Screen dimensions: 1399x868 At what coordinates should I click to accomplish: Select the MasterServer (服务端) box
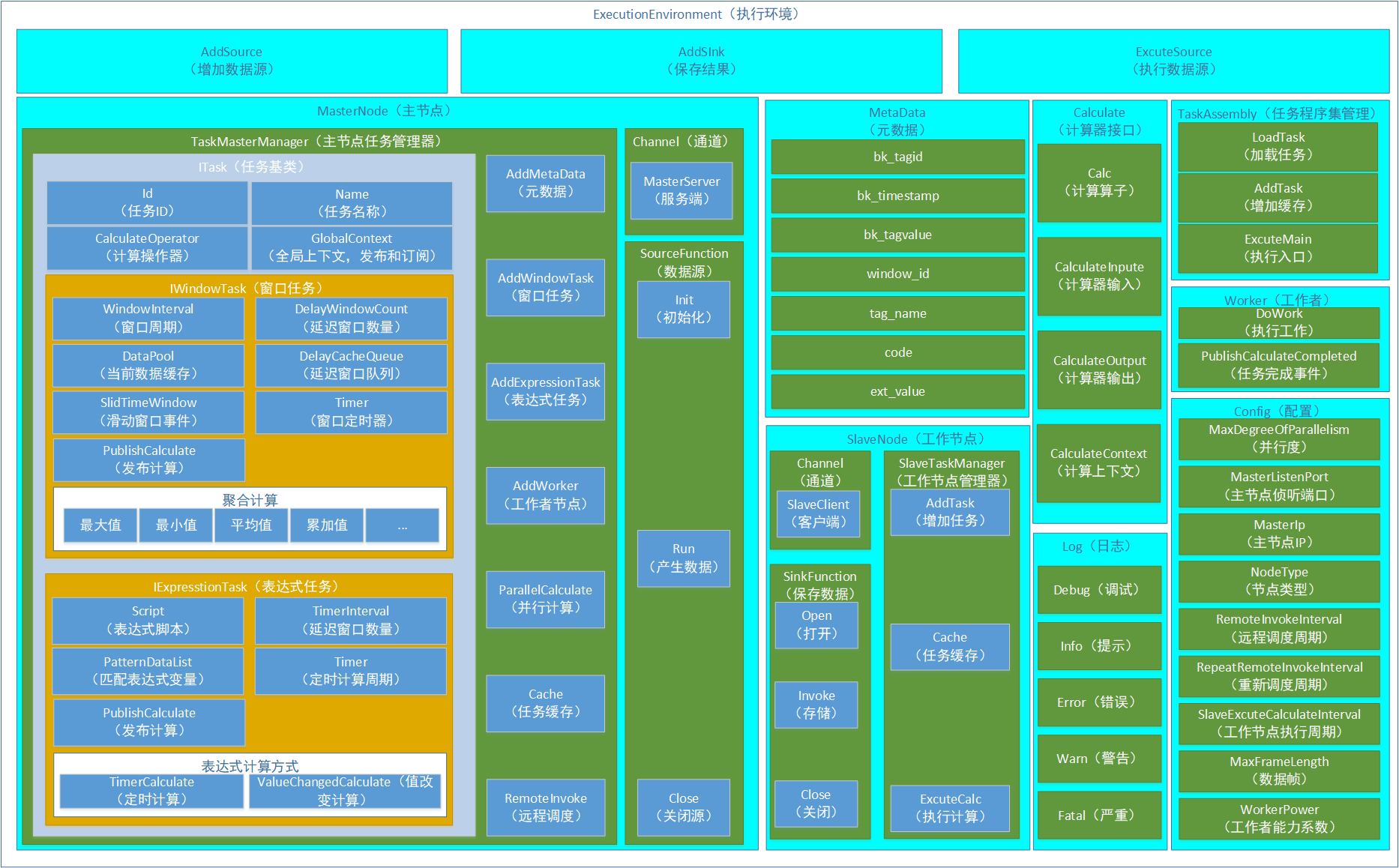(x=682, y=190)
